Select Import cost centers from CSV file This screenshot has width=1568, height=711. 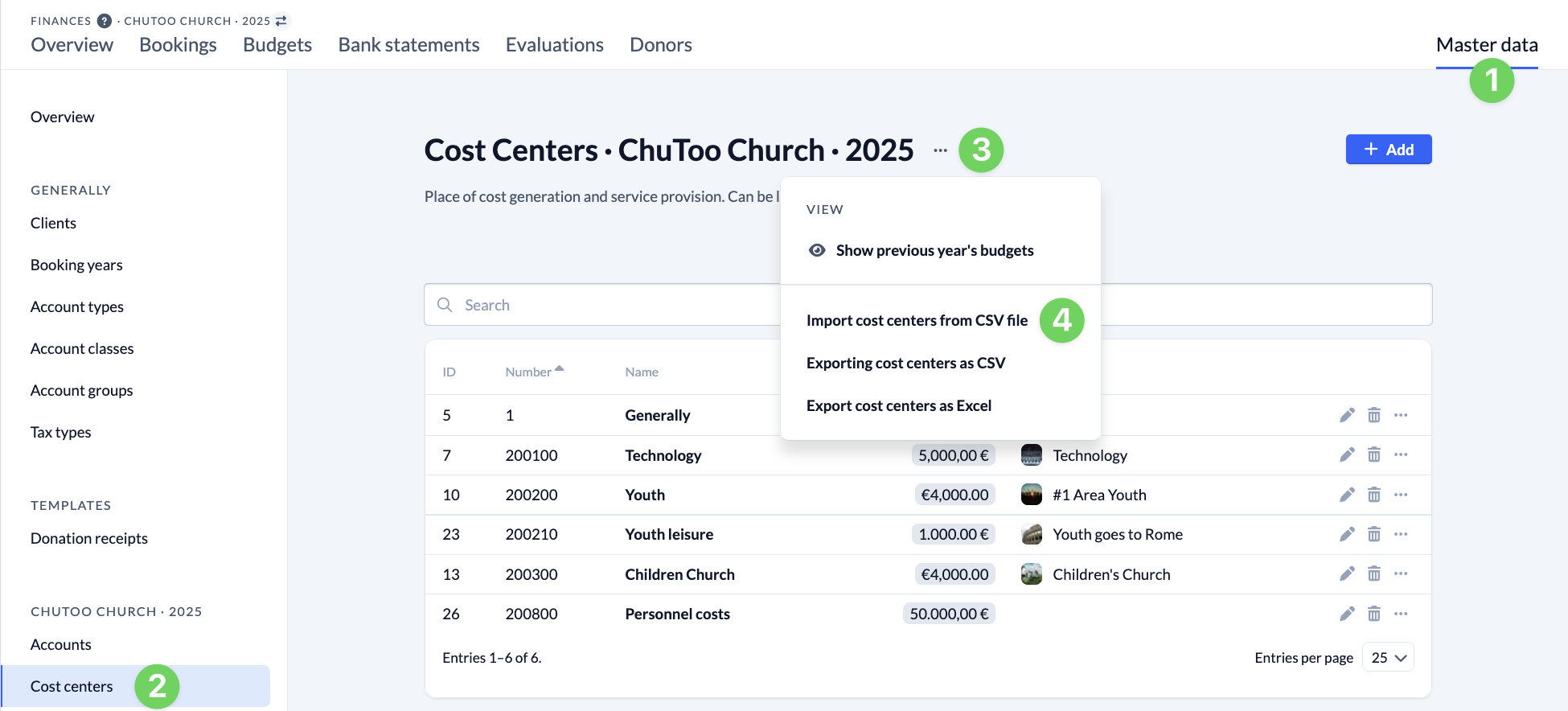point(917,320)
